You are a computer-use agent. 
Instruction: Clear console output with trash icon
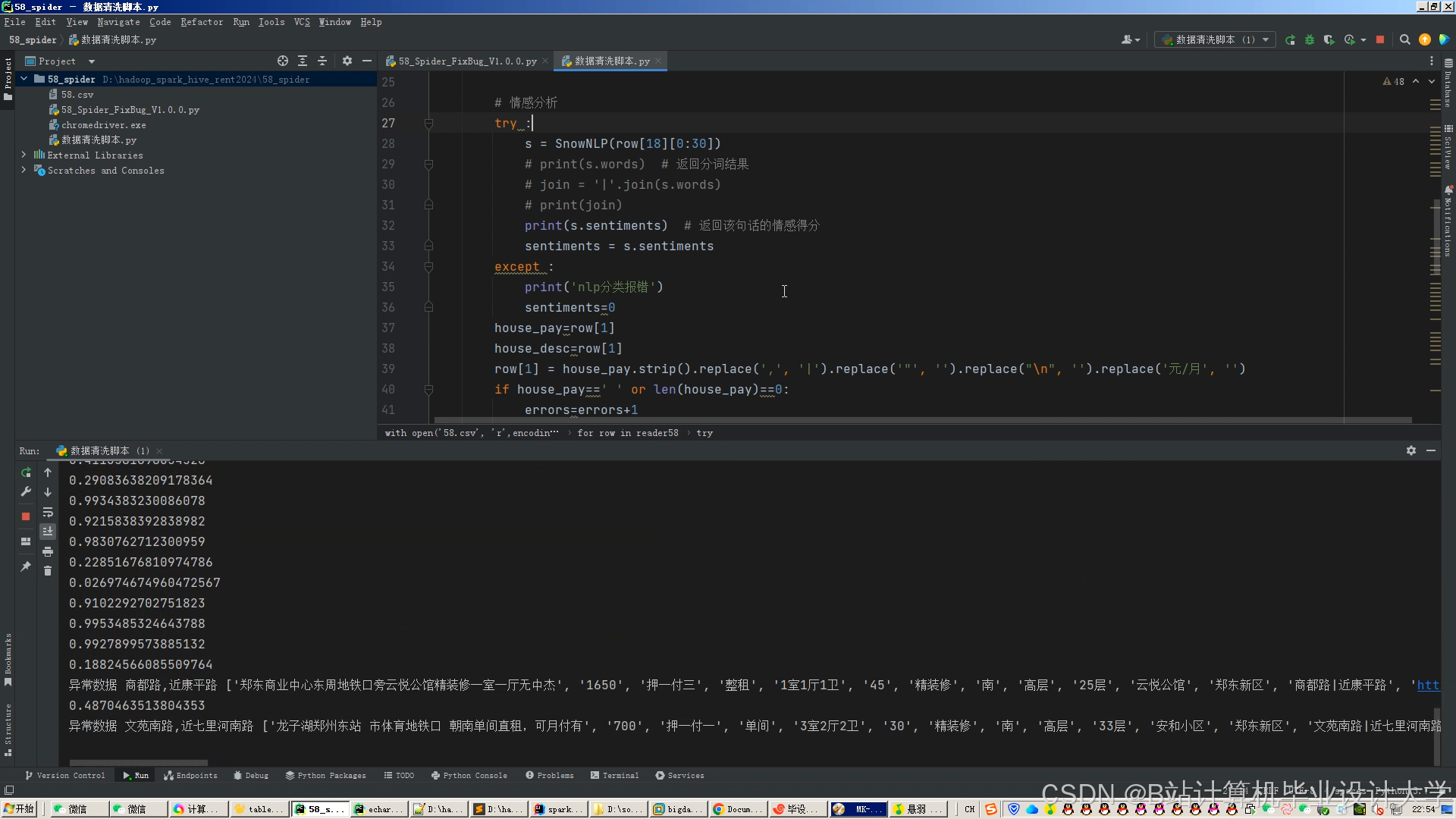[x=48, y=570]
